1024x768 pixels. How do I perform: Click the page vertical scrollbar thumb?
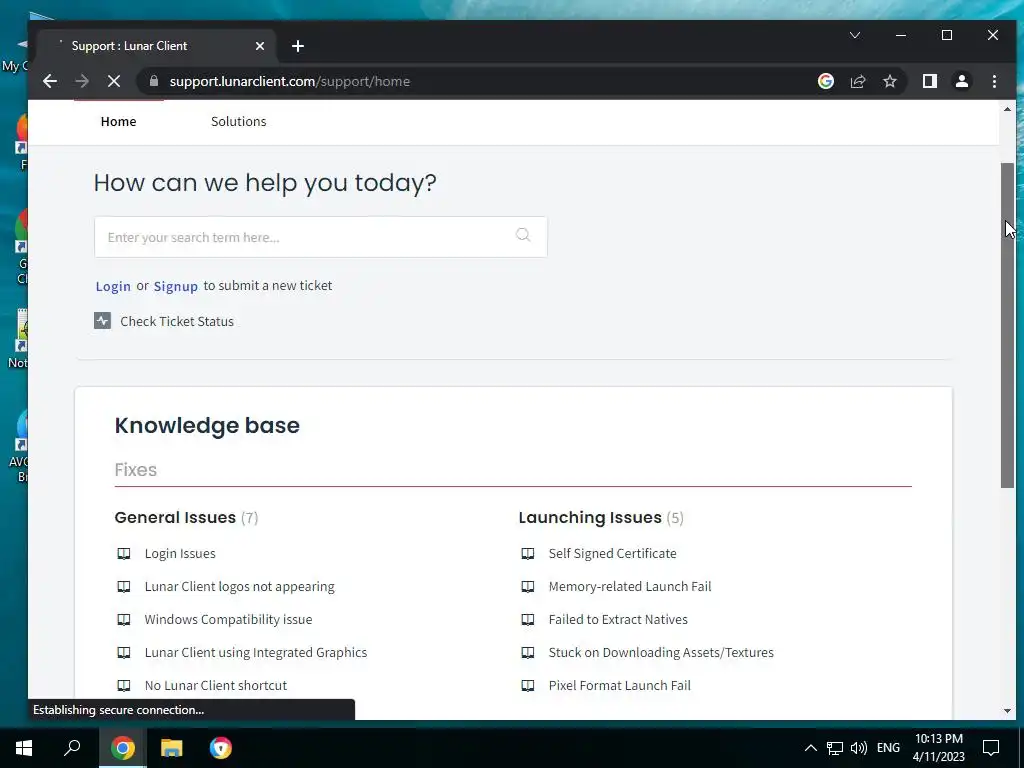point(1007,325)
